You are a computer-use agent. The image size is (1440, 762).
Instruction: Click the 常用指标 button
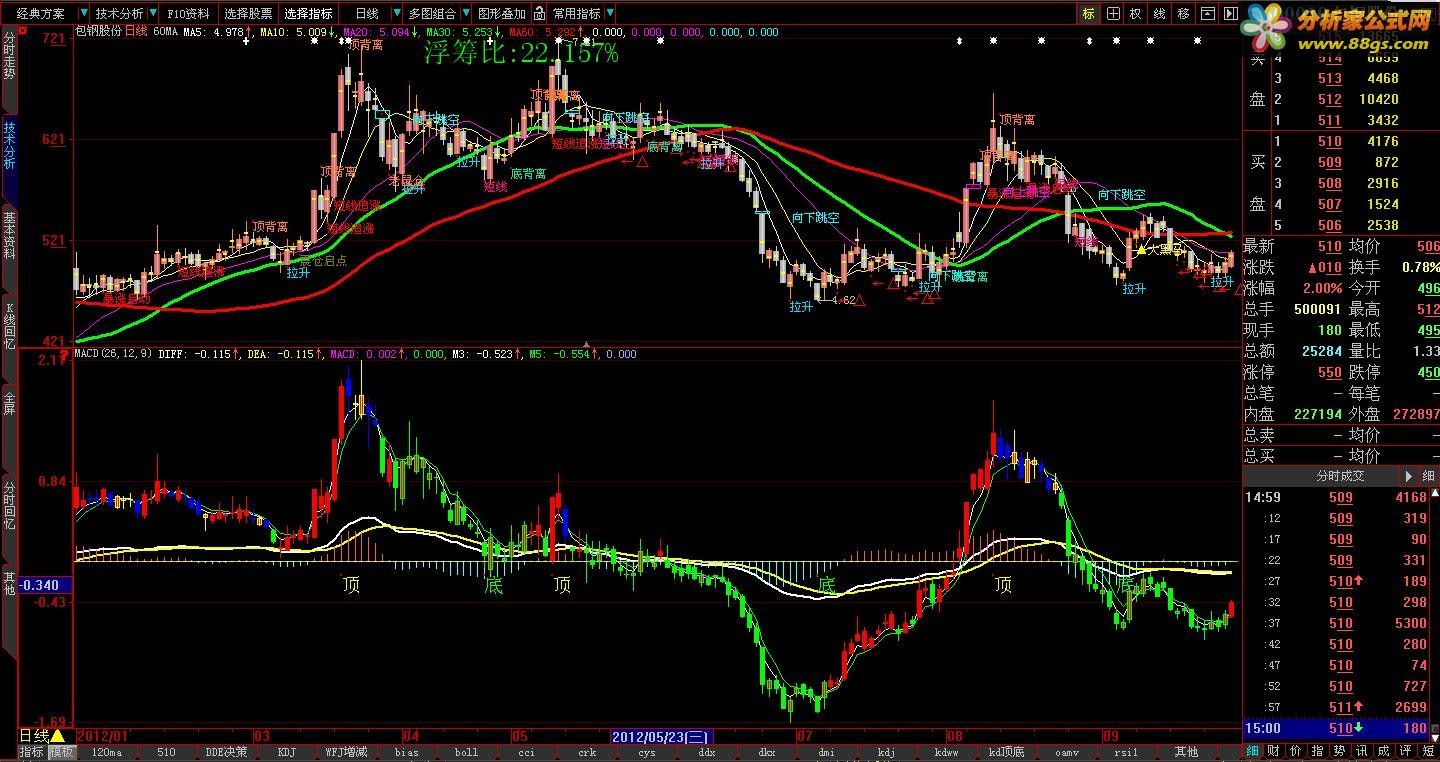click(x=577, y=14)
